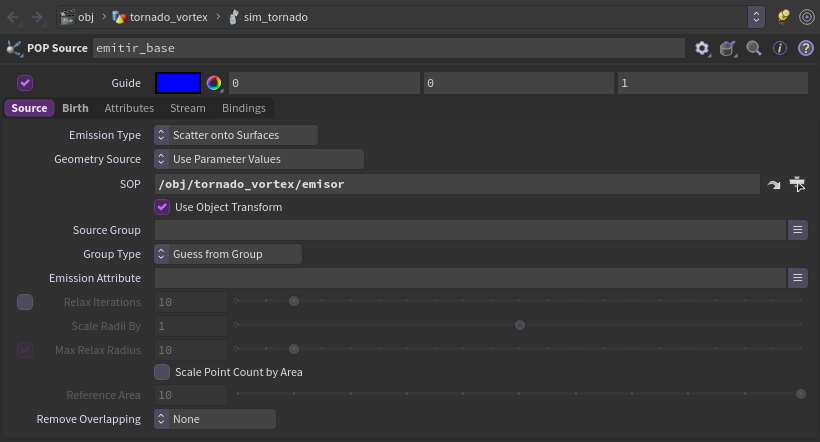Image resolution: width=820 pixels, height=442 pixels.
Task: Open the Geometry Source dropdown
Action: (259, 159)
